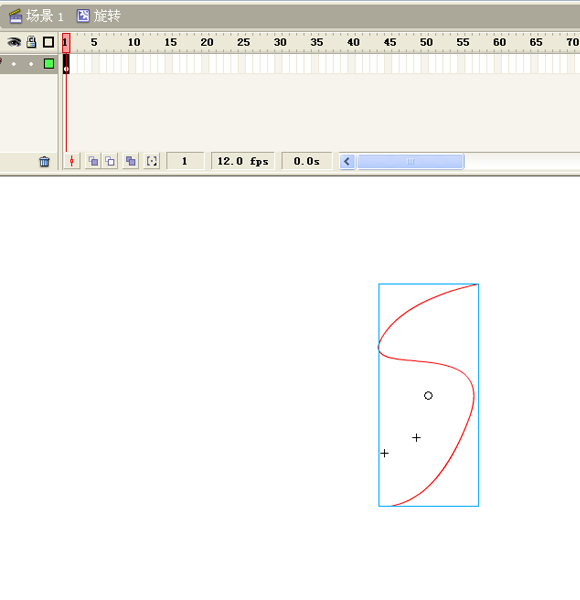Move playhead to frame 65 on ruler

[536, 42]
